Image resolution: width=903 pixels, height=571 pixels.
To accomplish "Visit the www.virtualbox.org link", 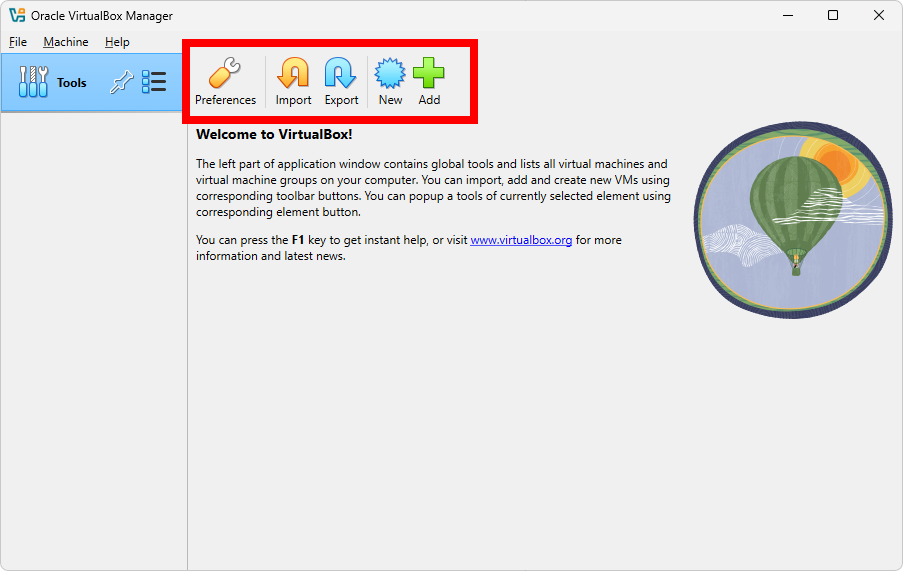I will click(521, 240).
